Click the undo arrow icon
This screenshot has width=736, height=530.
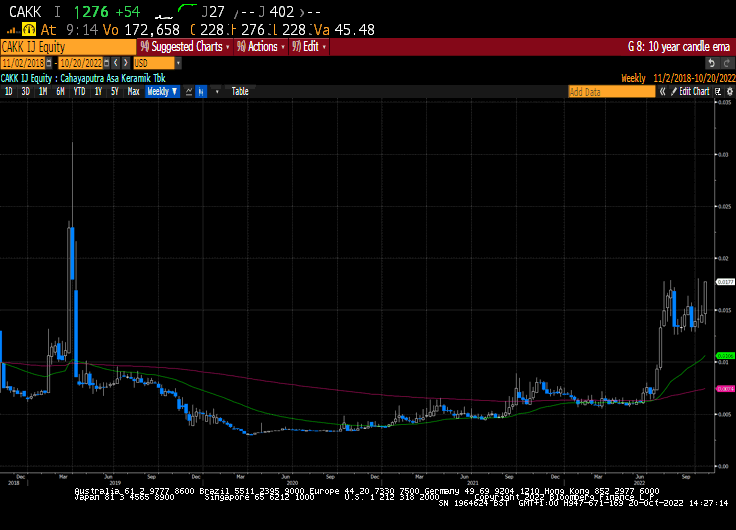(x=712, y=63)
